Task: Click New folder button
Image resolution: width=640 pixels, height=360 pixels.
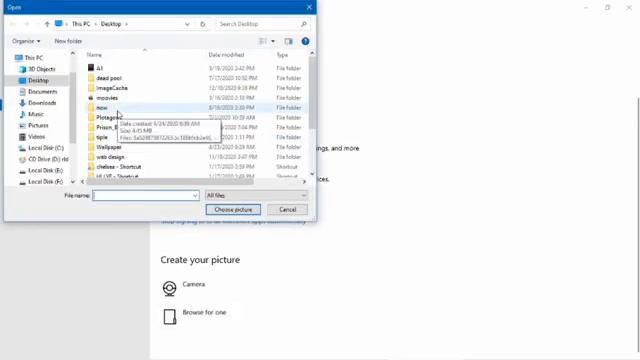Action: click(x=68, y=41)
